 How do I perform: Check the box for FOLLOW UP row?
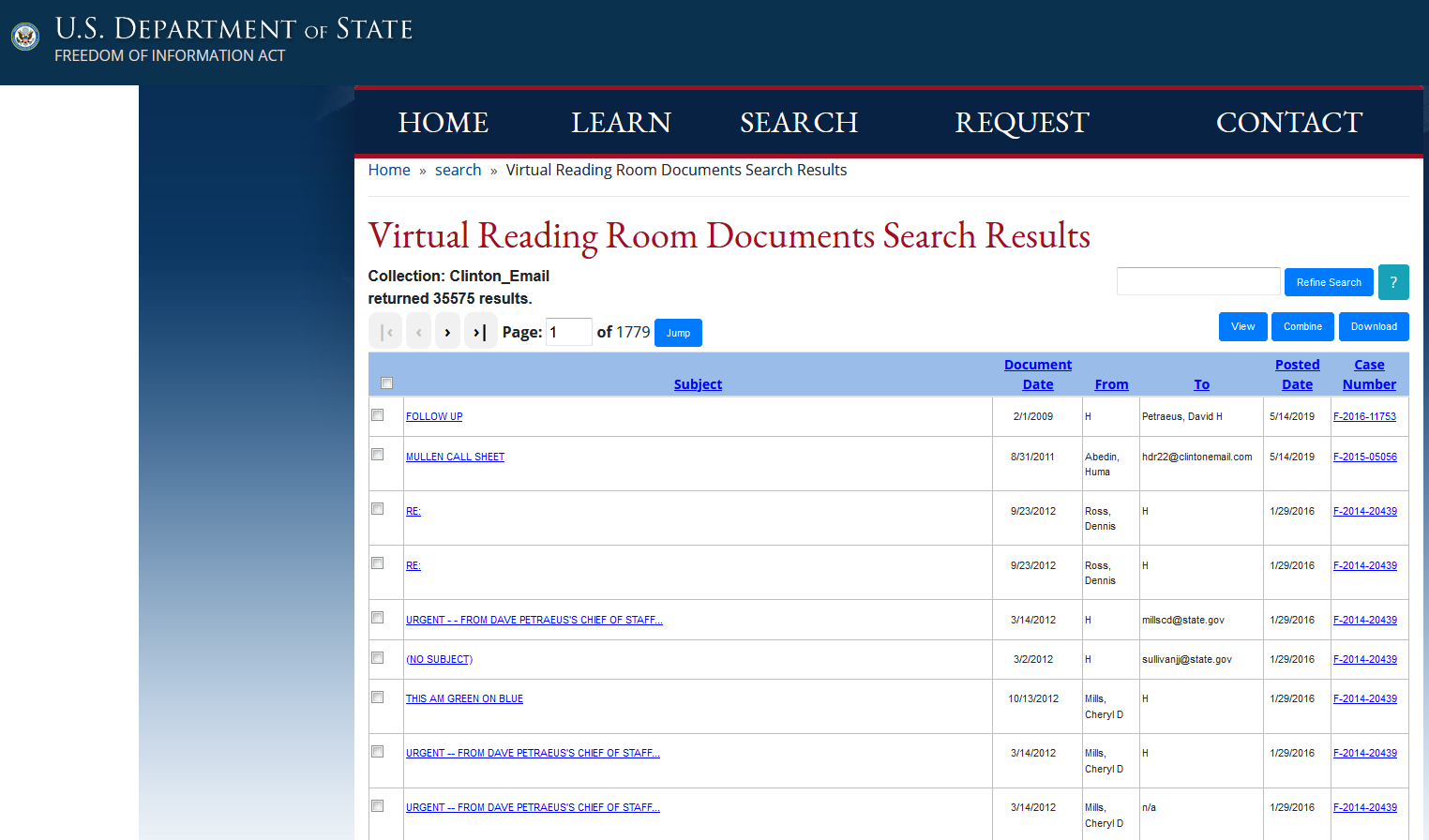coord(377,415)
